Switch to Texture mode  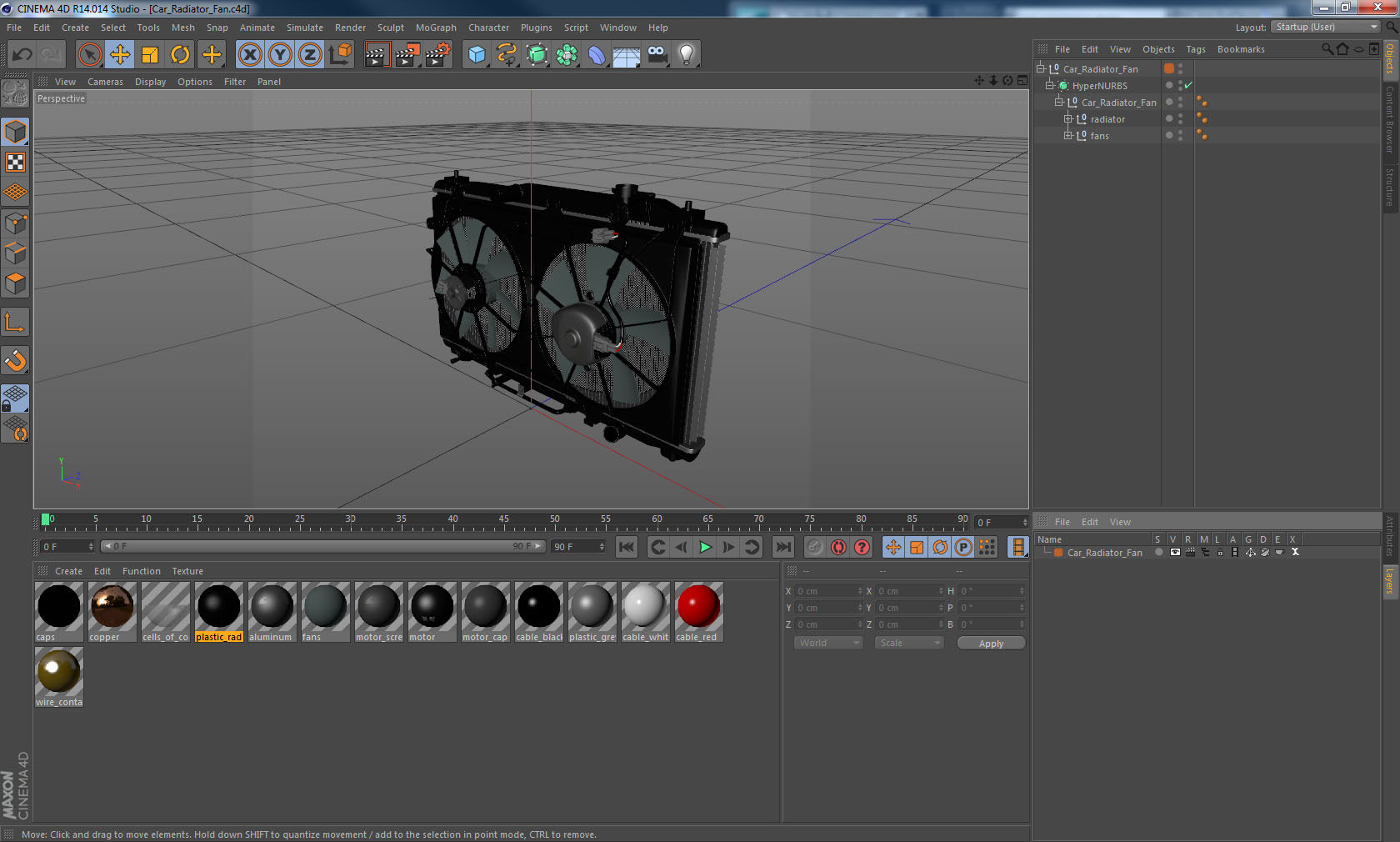click(15, 162)
